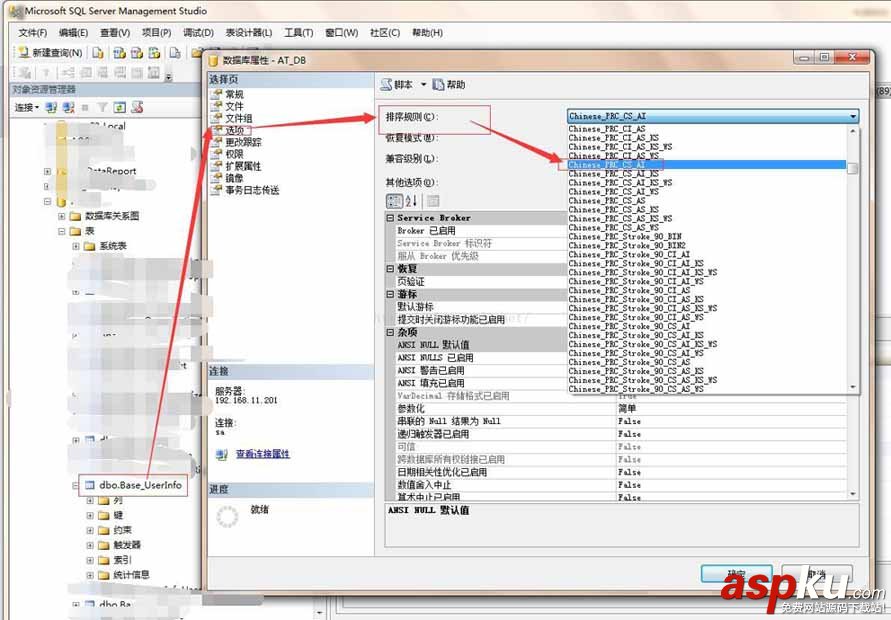Select the 事务日志传送 page
Viewport: 891px width, 620px height.
[252, 190]
